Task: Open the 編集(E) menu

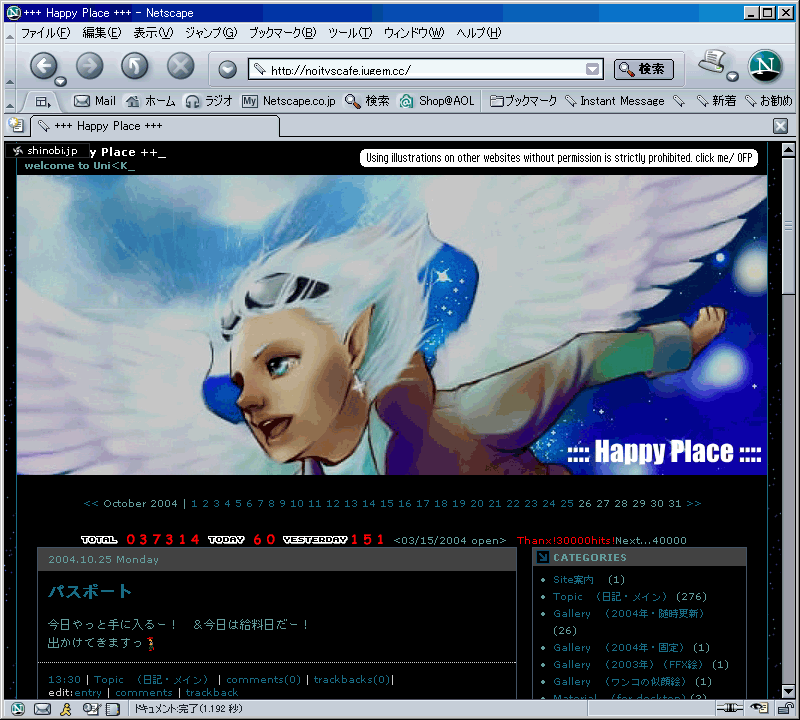Action: (x=102, y=33)
